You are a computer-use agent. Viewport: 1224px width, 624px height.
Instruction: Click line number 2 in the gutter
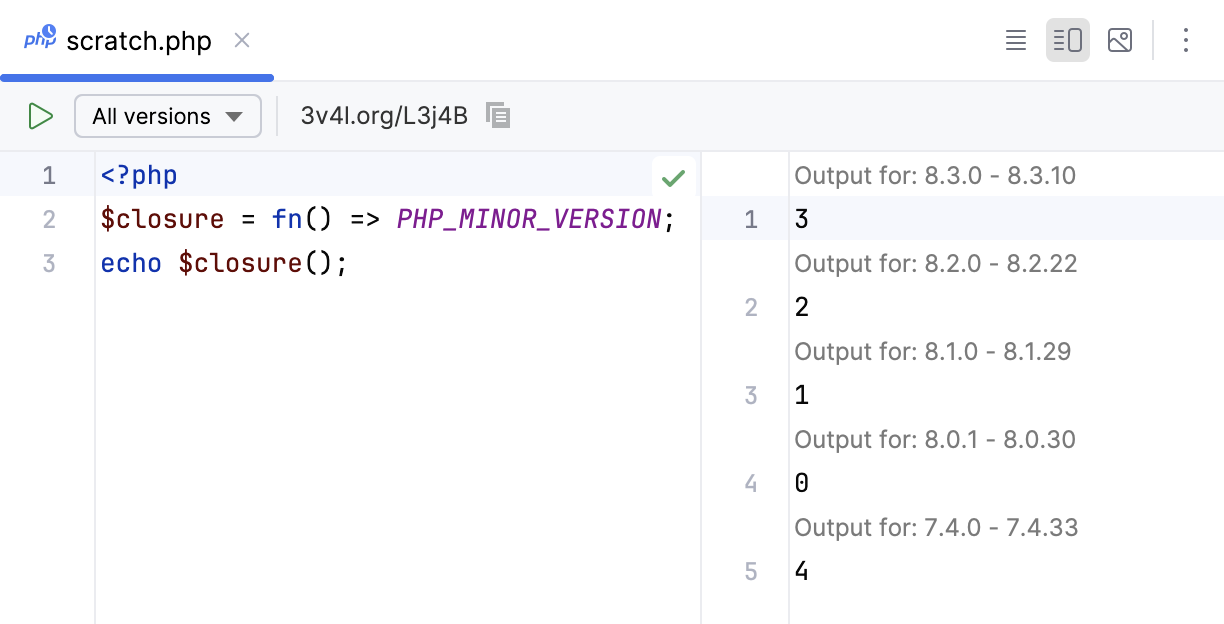(49, 219)
